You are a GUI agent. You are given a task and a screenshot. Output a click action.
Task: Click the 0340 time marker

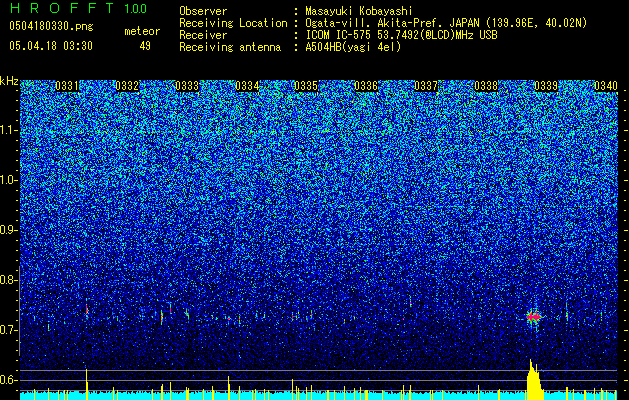pyautogui.click(x=606, y=86)
